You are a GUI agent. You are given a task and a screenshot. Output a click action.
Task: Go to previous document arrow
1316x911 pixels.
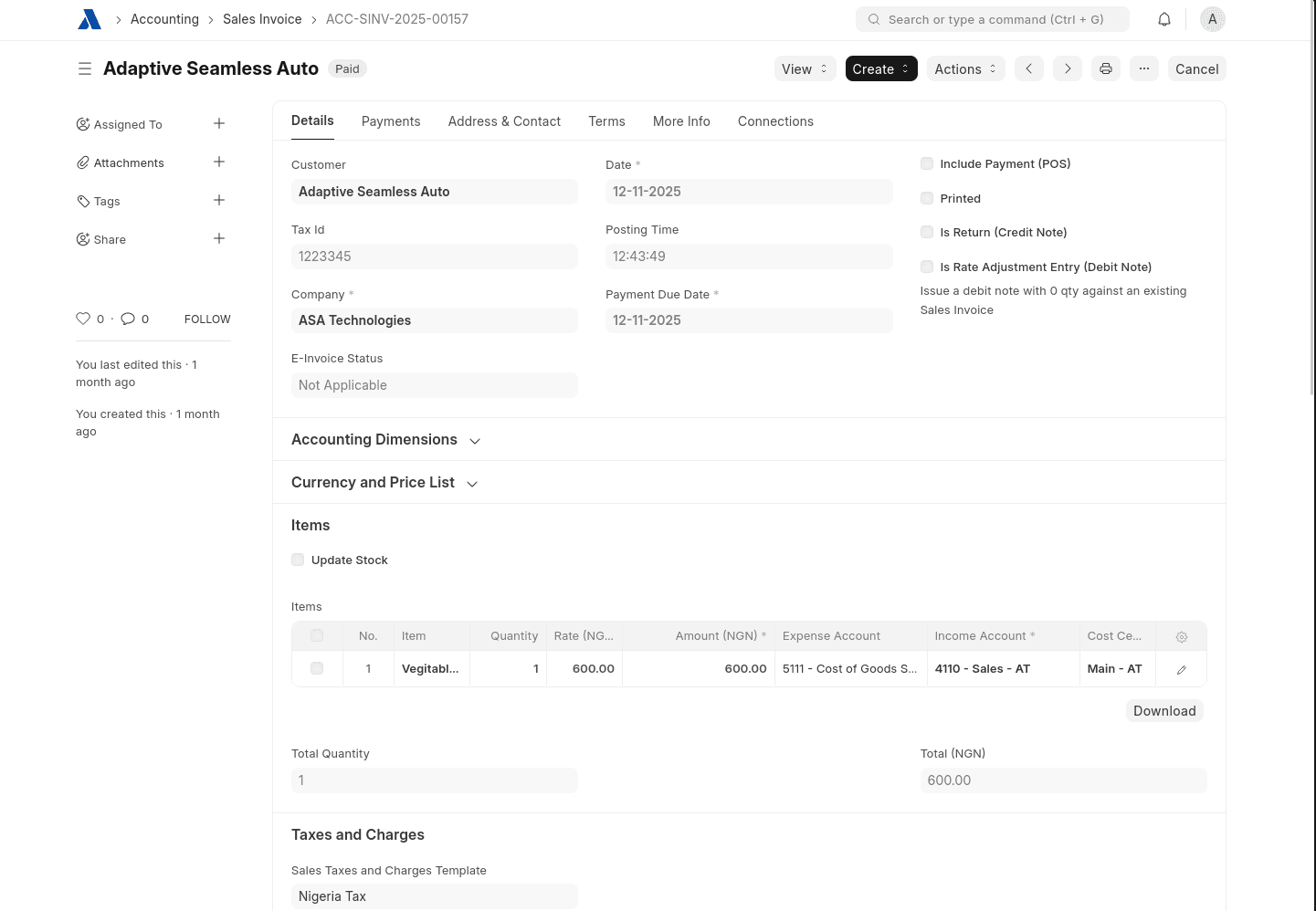click(1028, 68)
